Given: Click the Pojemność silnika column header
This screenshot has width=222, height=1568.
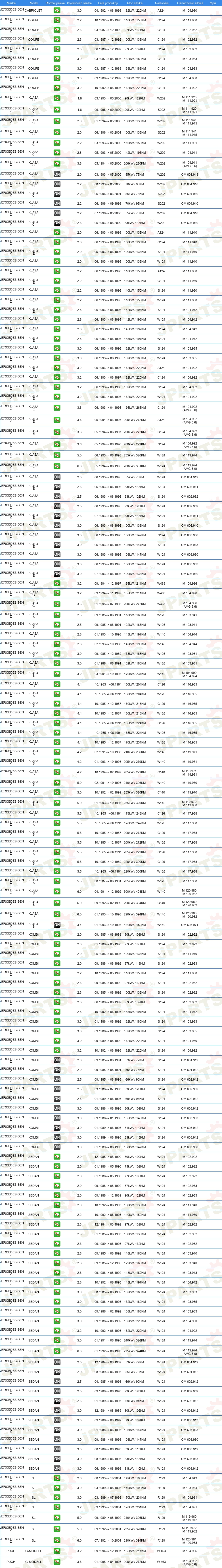Looking at the screenshot, I should (79, 3).
